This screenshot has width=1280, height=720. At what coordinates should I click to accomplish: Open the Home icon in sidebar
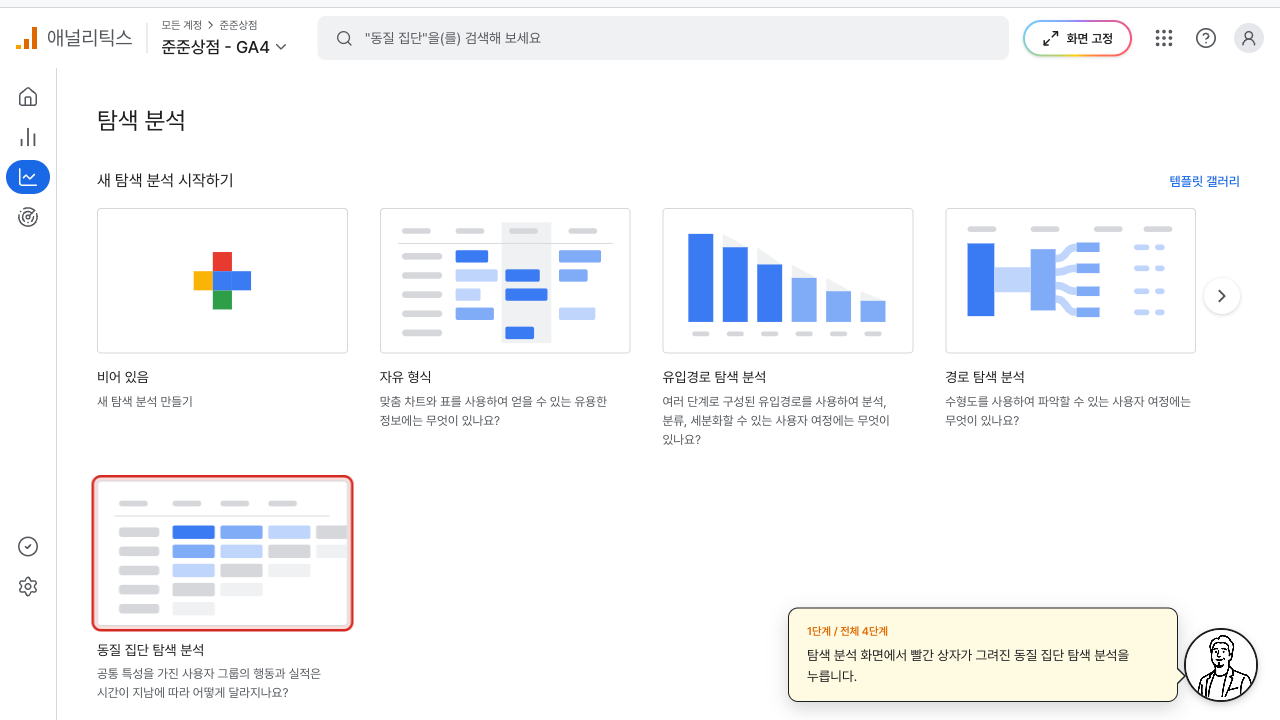click(x=28, y=97)
